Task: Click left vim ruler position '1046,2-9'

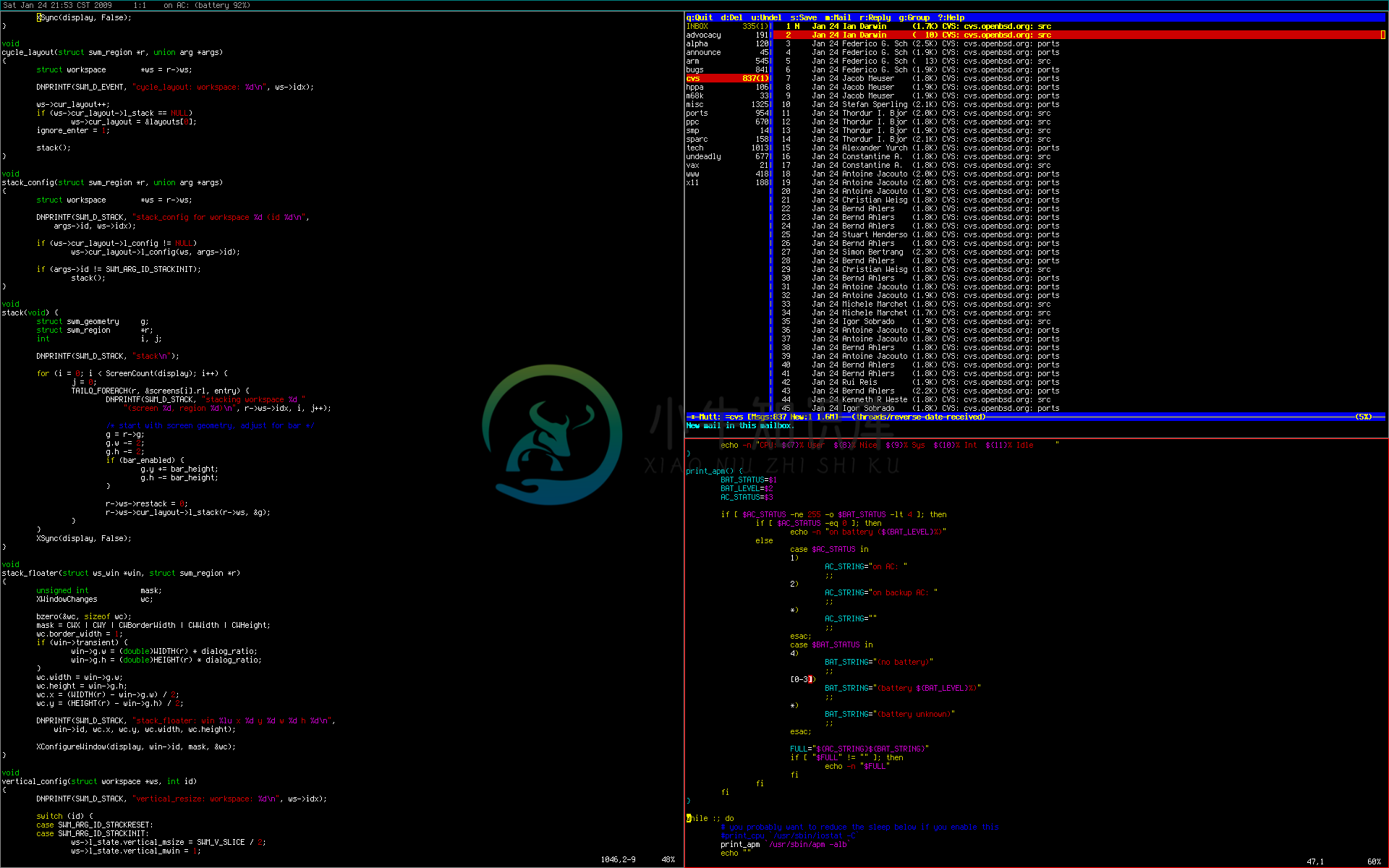Action: pyautogui.click(x=618, y=859)
